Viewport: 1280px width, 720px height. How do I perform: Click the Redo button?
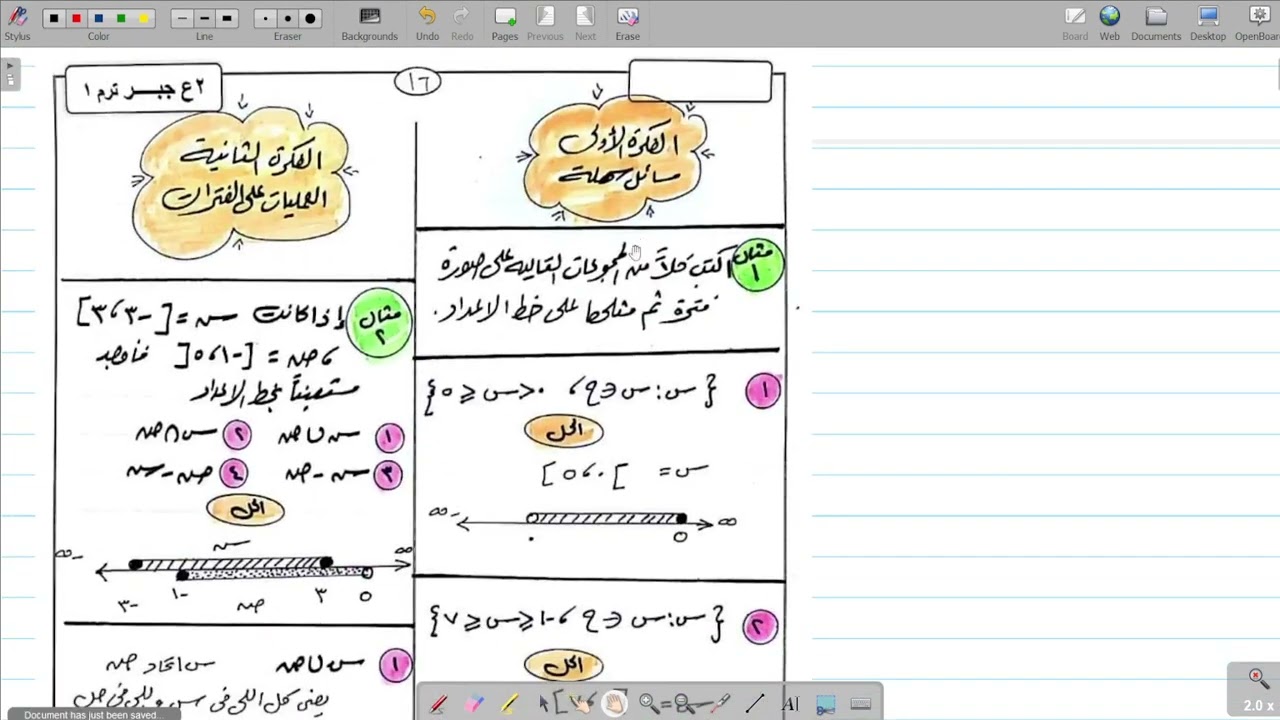tap(462, 22)
